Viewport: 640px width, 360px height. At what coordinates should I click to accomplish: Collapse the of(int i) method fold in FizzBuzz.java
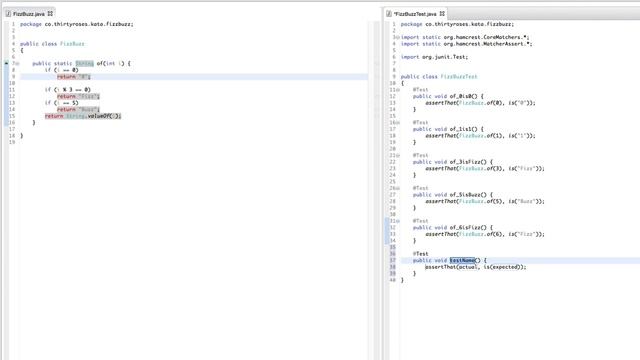coord(18,64)
